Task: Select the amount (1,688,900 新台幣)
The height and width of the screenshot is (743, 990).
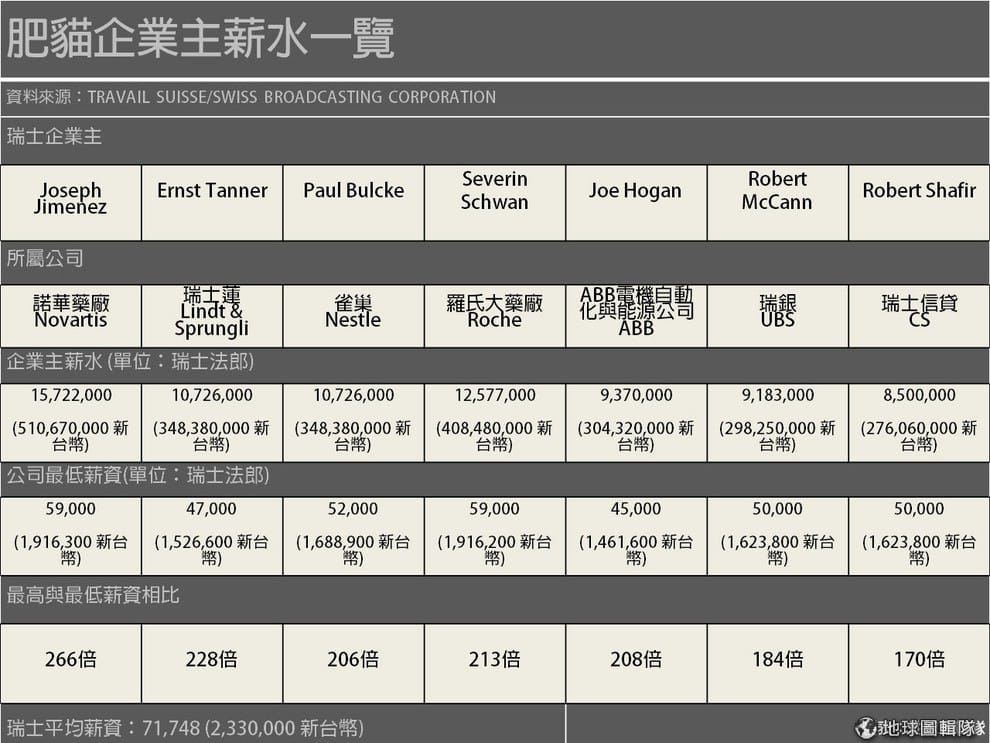Action: tap(354, 550)
